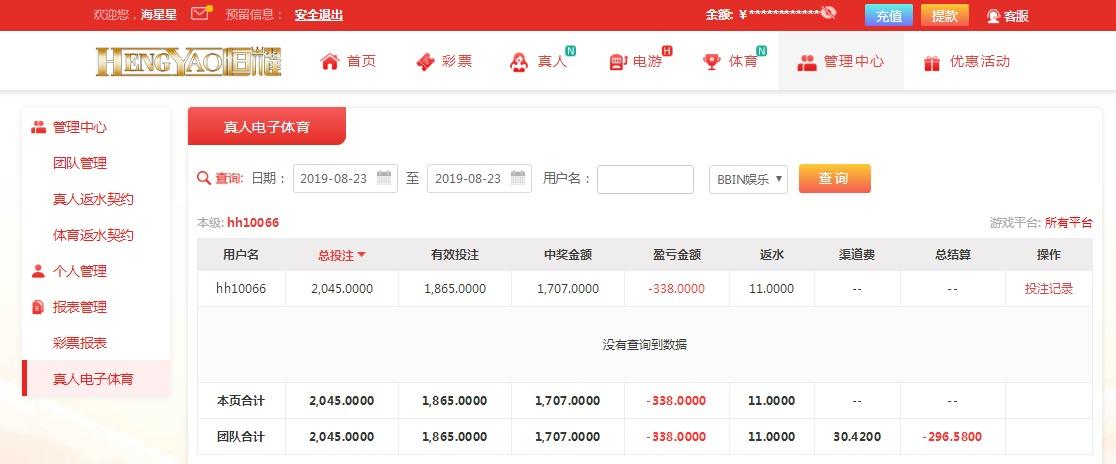This screenshot has height=464, width=1116.
Task: Click the 充值 recharge button
Action: pos(888,15)
